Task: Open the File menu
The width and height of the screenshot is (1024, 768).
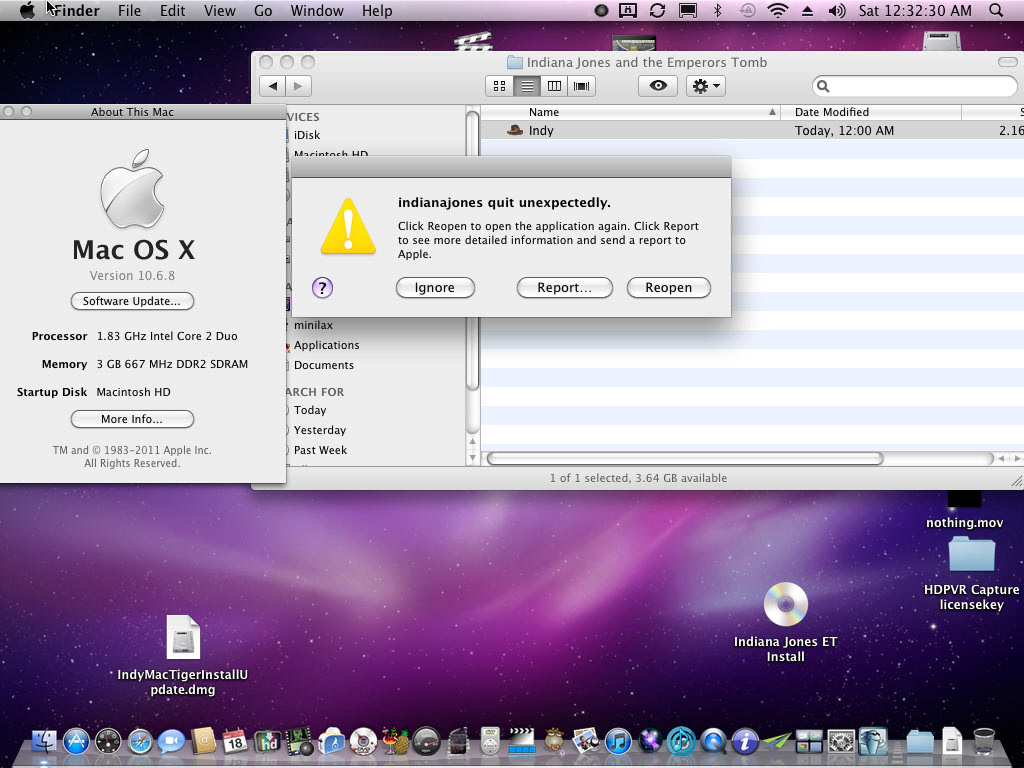Action: point(129,10)
